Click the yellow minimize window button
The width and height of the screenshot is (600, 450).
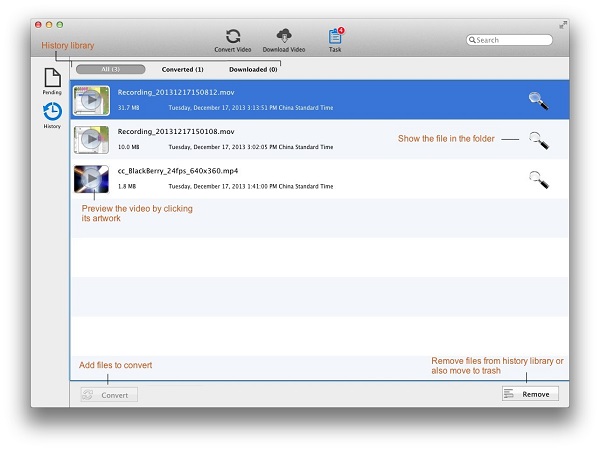pos(49,24)
